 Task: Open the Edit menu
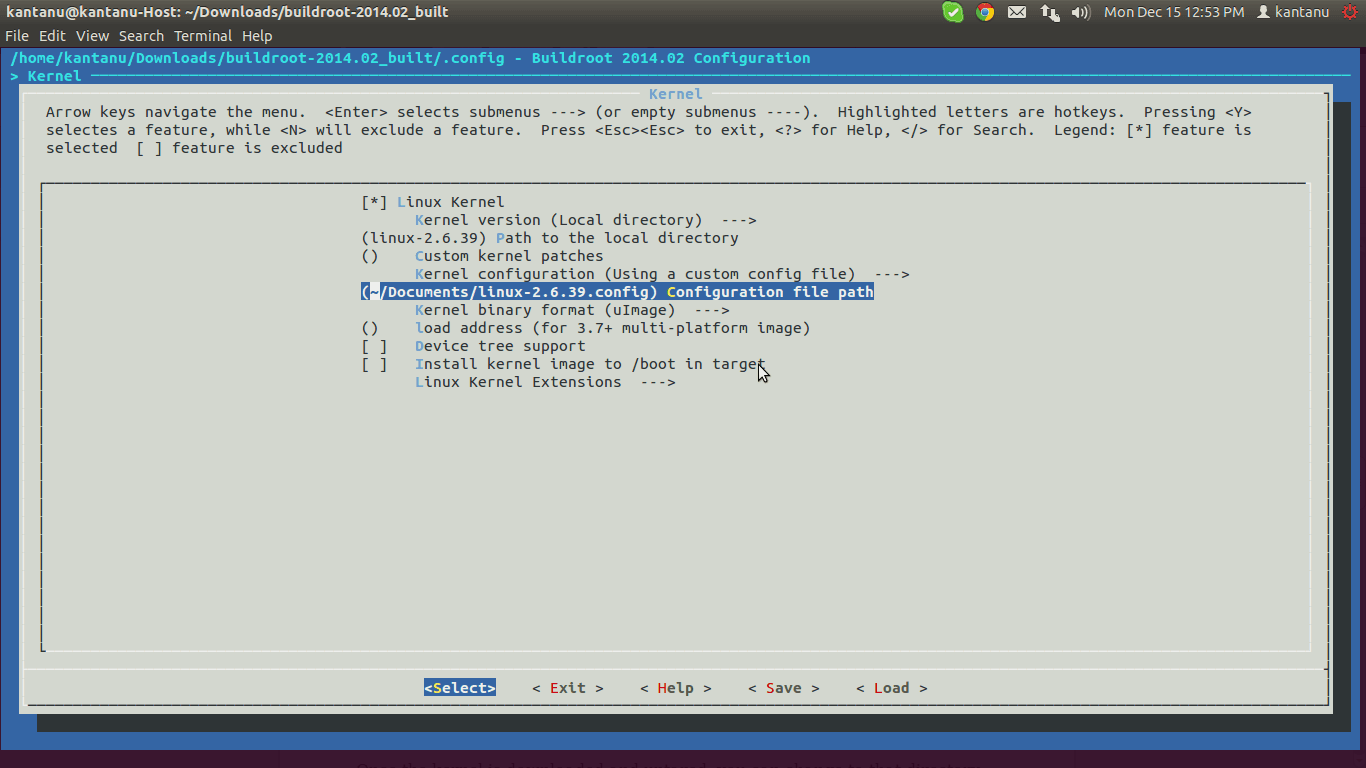[52, 36]
